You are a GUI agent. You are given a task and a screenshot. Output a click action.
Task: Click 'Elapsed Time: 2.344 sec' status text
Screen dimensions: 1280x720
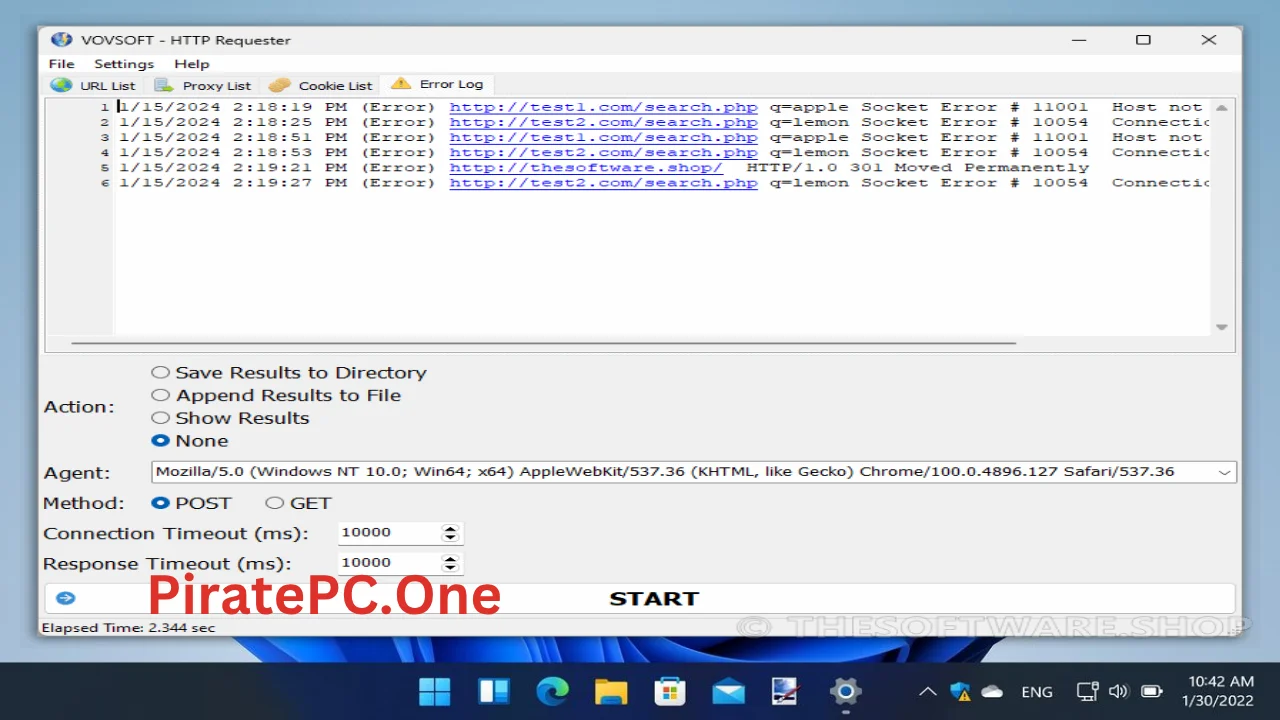128,628
